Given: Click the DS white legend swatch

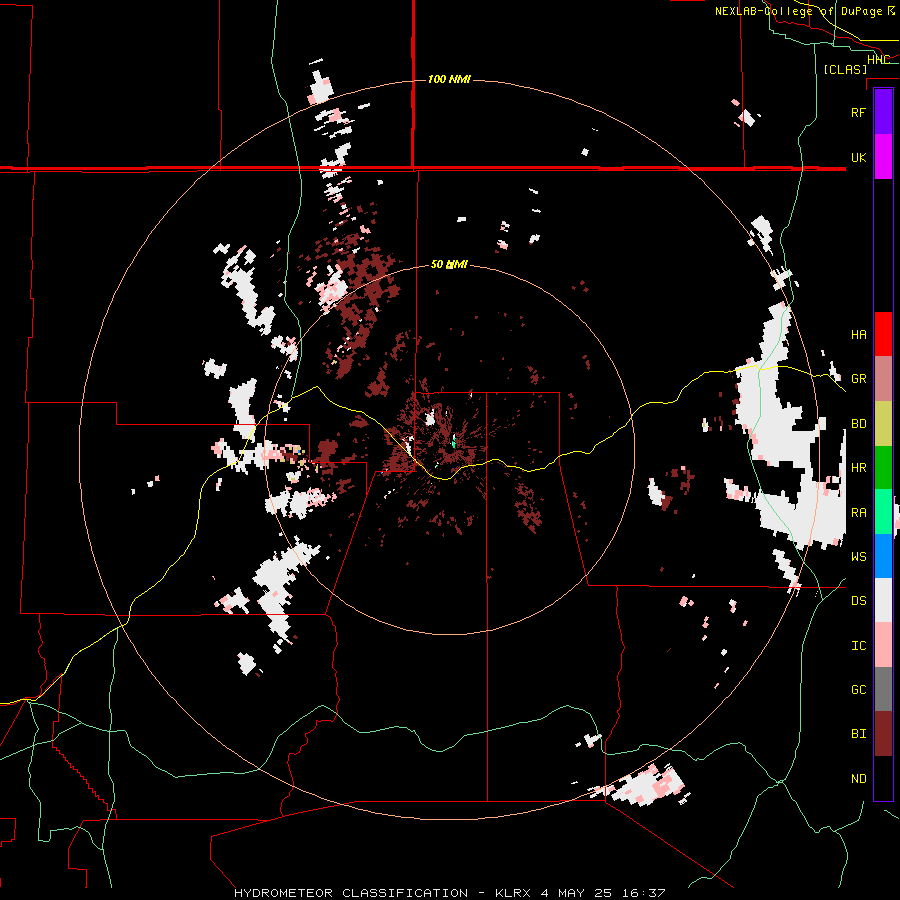Looking at the screenshot, I should click(883, 600).
